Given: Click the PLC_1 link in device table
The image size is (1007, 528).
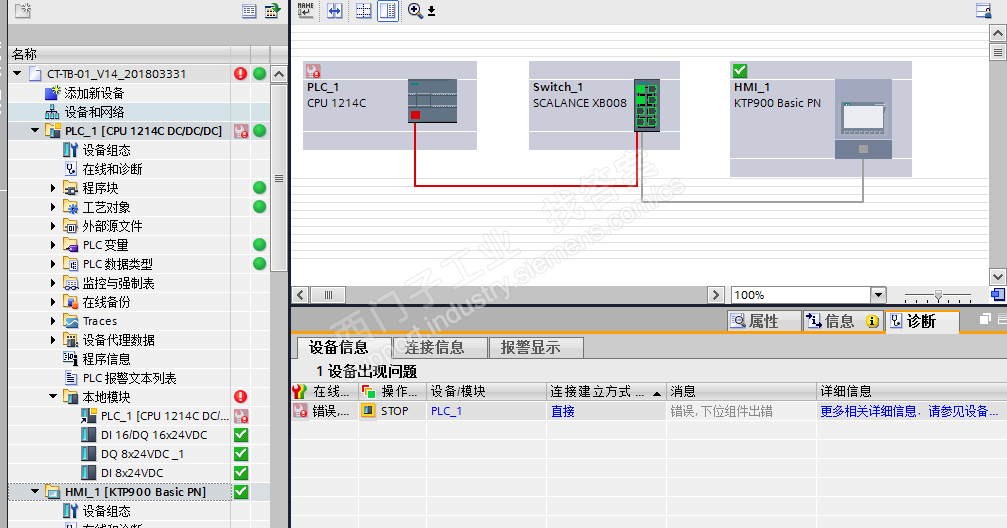Looking at the screenshot, I should pos(446,411).
